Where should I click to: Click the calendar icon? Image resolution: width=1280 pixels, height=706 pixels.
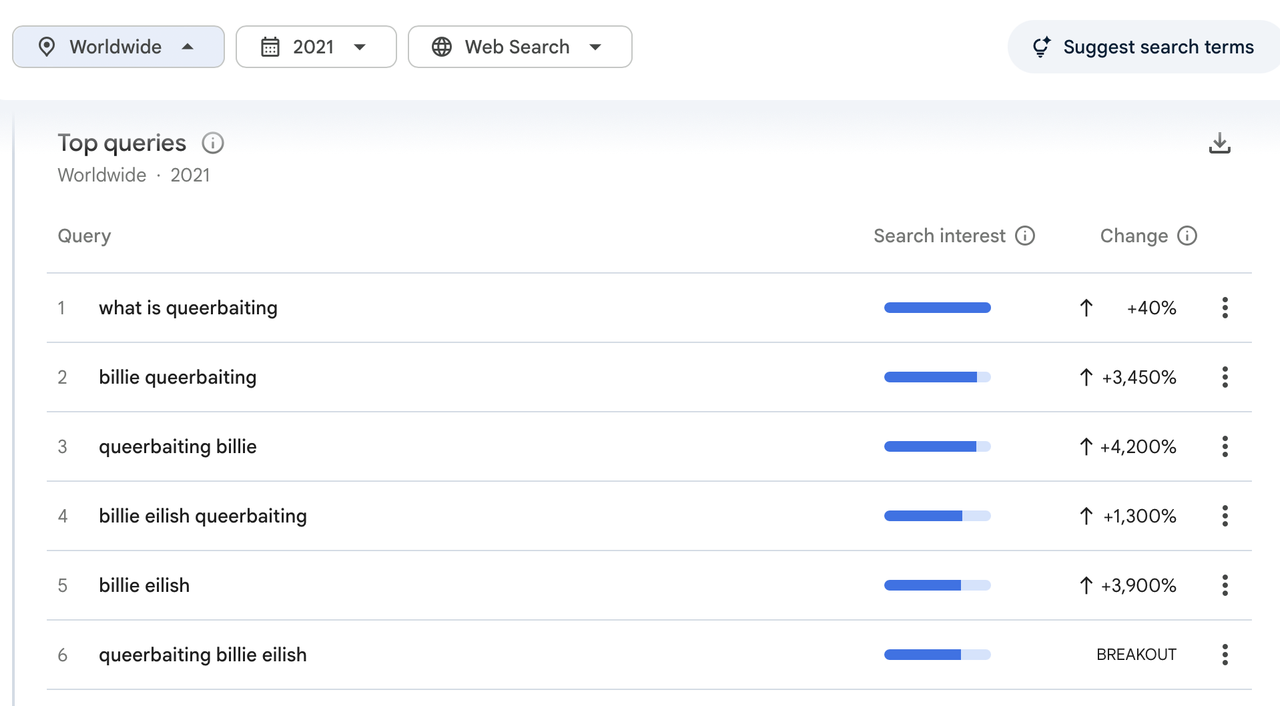(270, 47)
